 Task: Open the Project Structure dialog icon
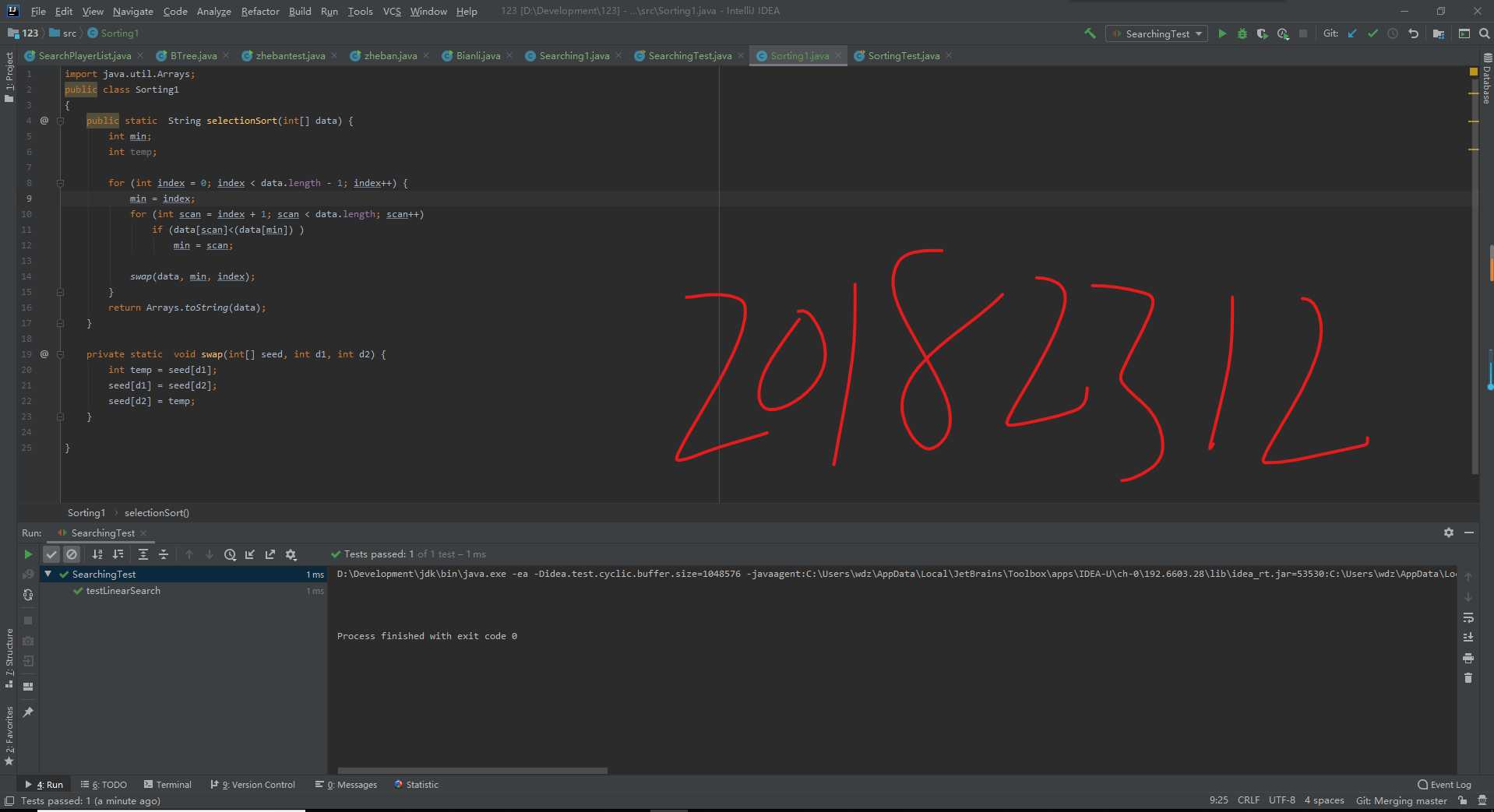pyautogui.click(x=1439, y=33)
